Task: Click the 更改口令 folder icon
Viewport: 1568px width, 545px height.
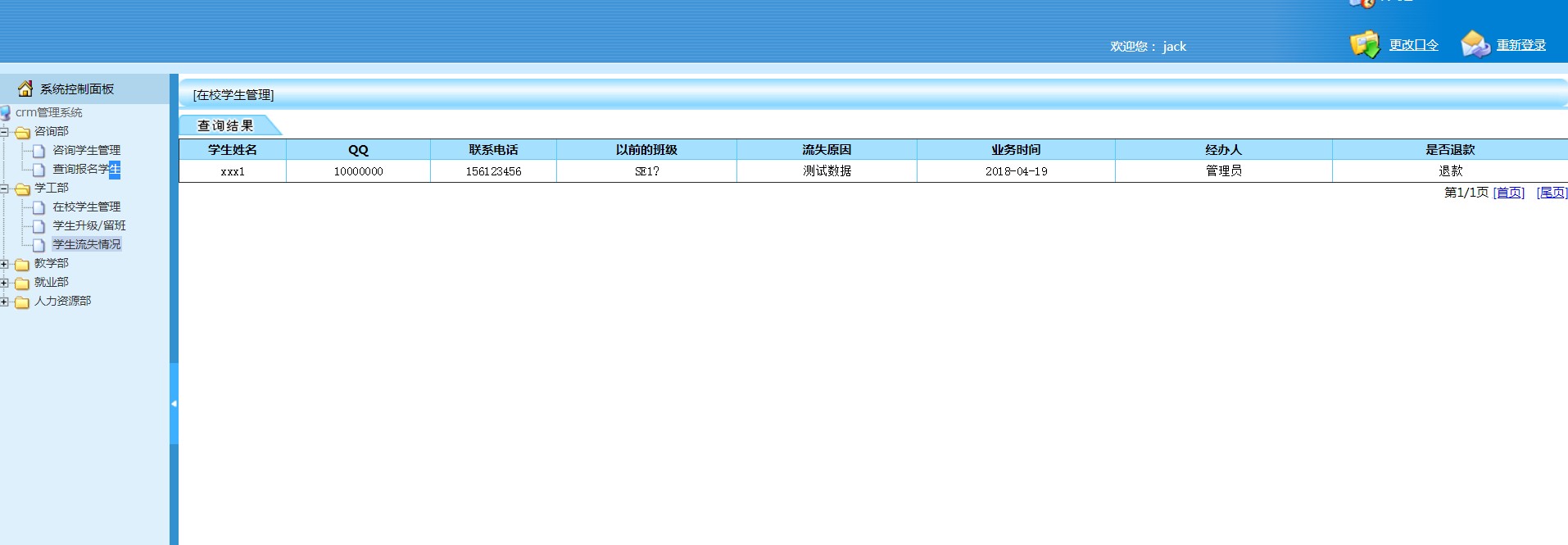Action: coord(1365,44)
